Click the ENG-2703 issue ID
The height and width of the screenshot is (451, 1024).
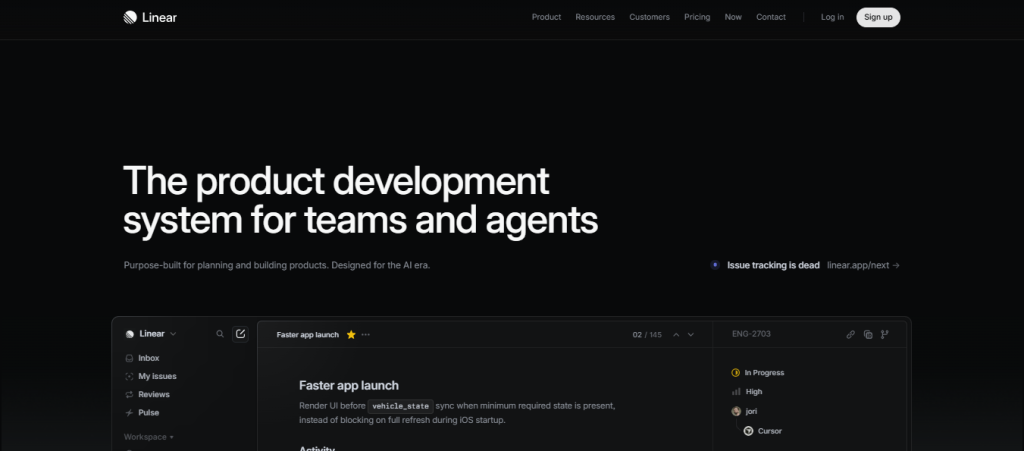pos(751,334)
